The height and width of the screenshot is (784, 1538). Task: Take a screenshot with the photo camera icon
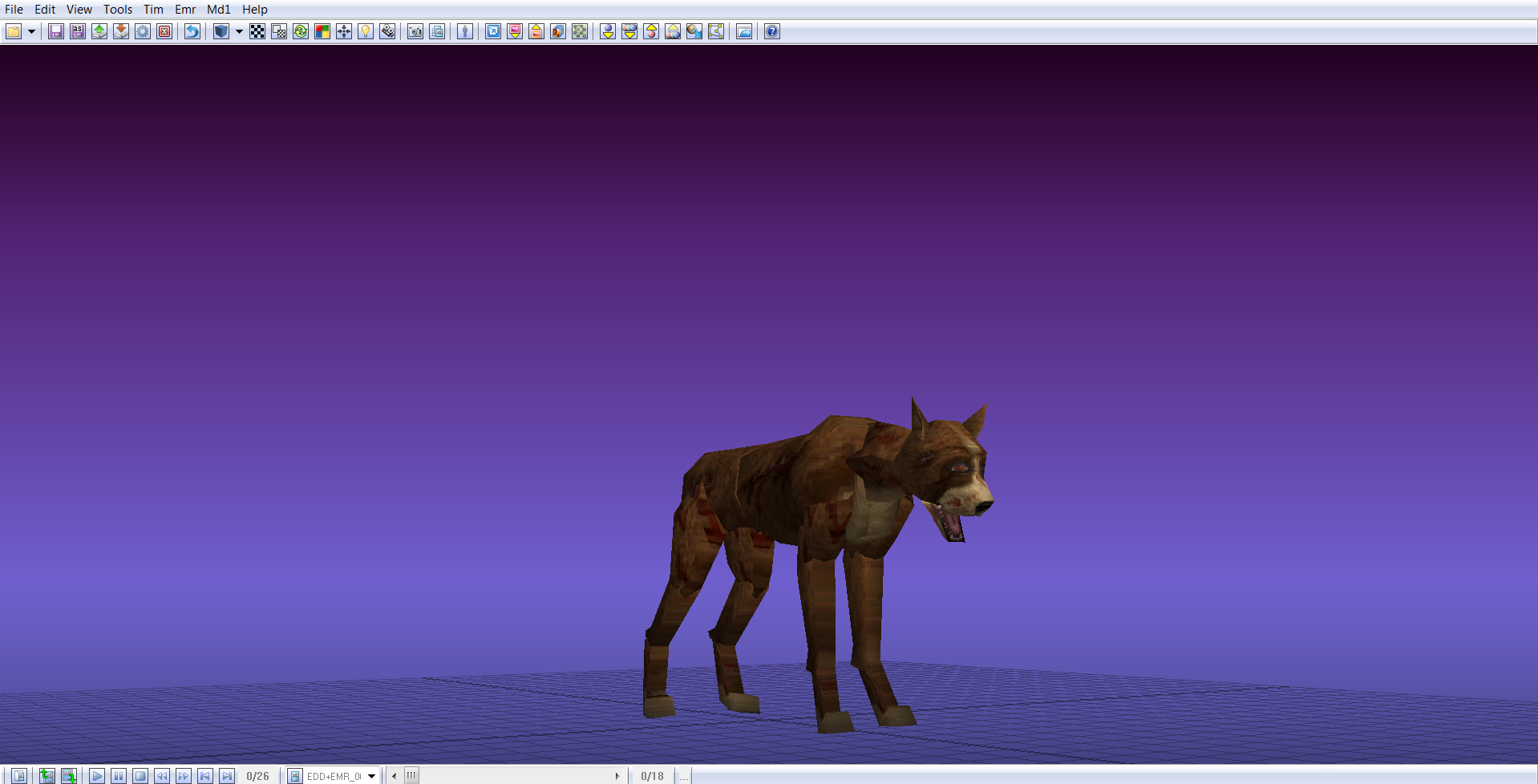(x=415, y=31)
